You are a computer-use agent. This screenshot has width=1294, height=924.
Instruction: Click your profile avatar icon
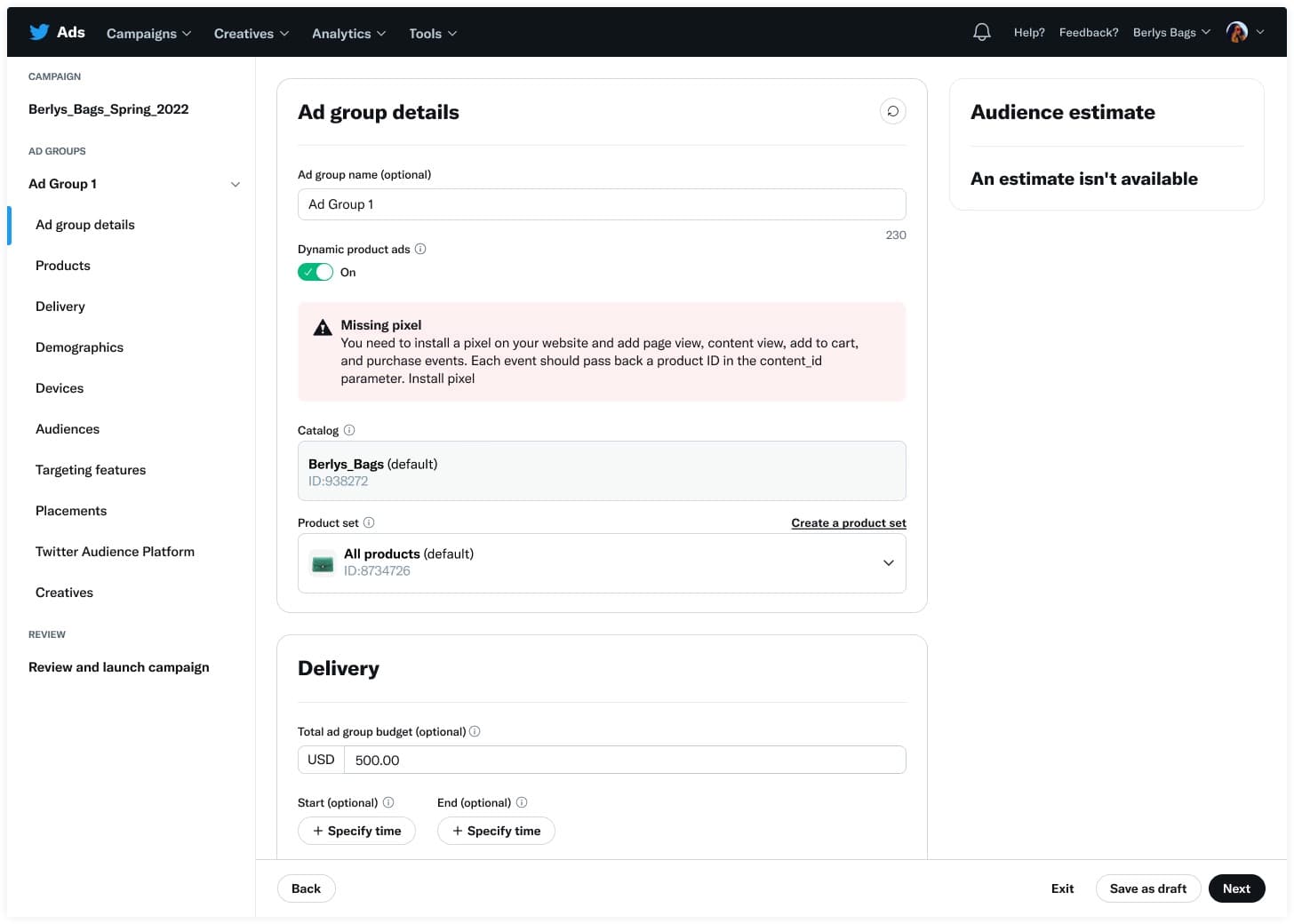coord(1236,31)
